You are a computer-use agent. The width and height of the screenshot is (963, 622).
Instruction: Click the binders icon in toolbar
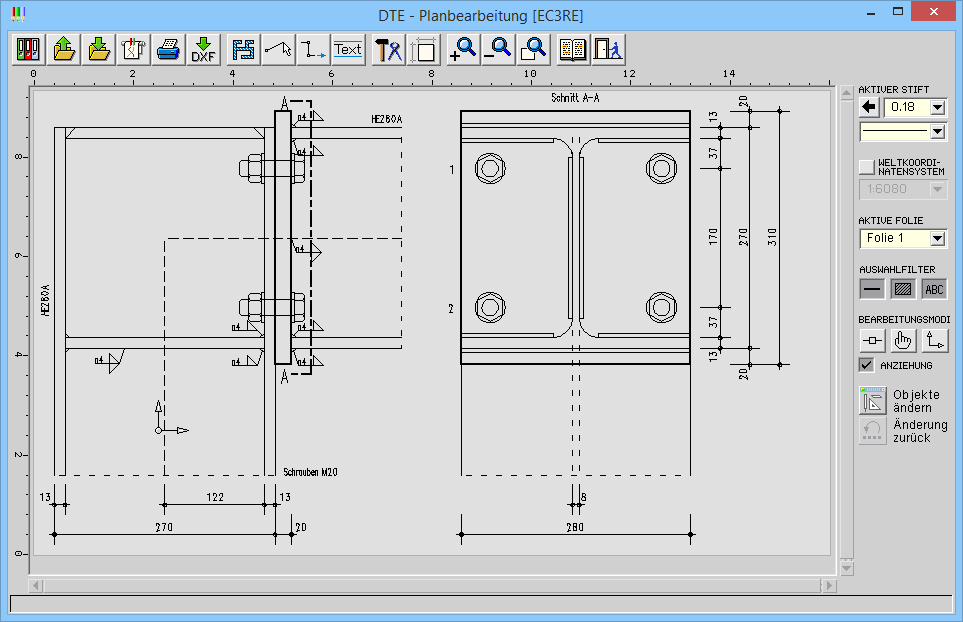[x=29, y=49]
